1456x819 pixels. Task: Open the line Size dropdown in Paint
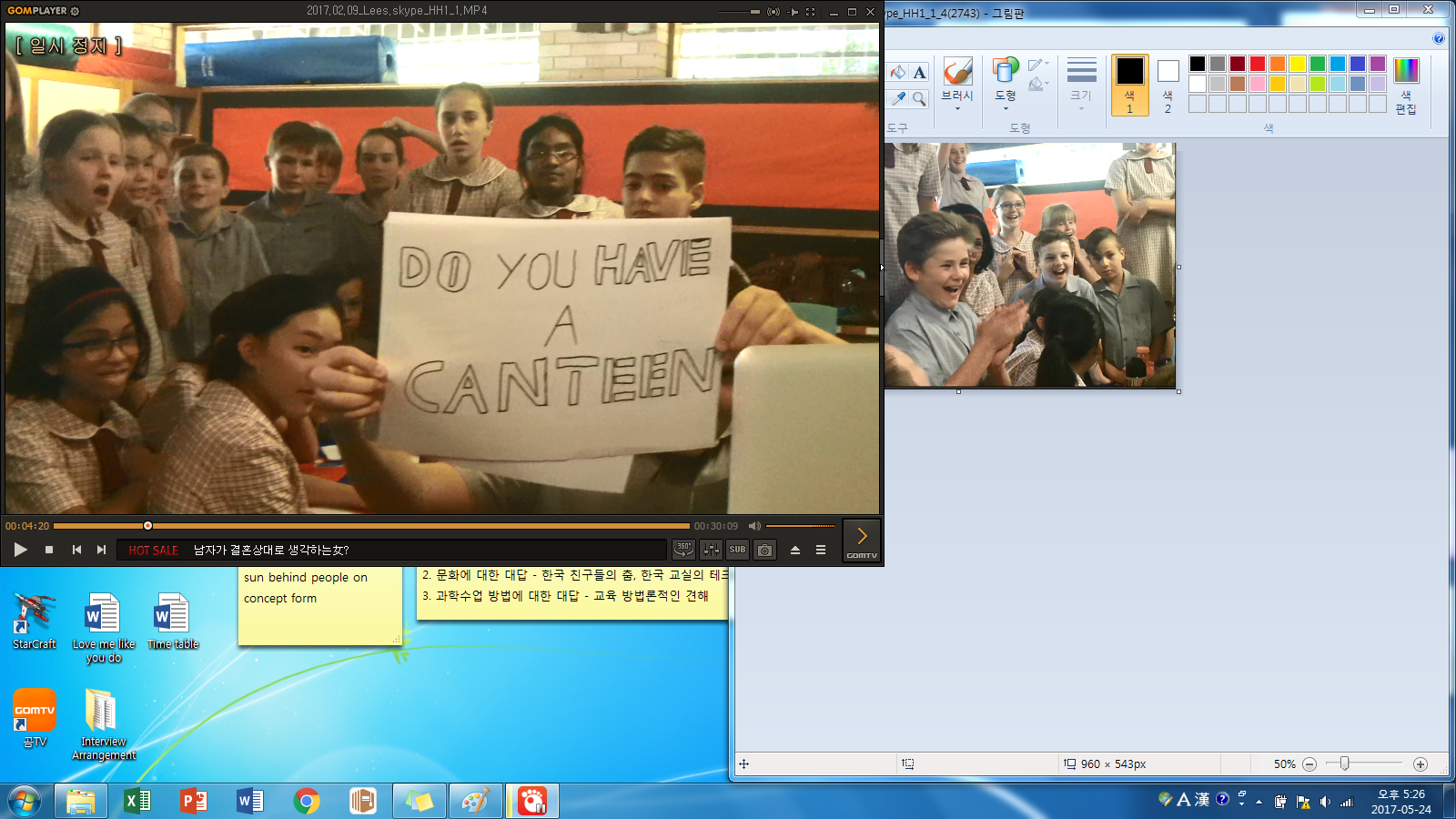1081,85
